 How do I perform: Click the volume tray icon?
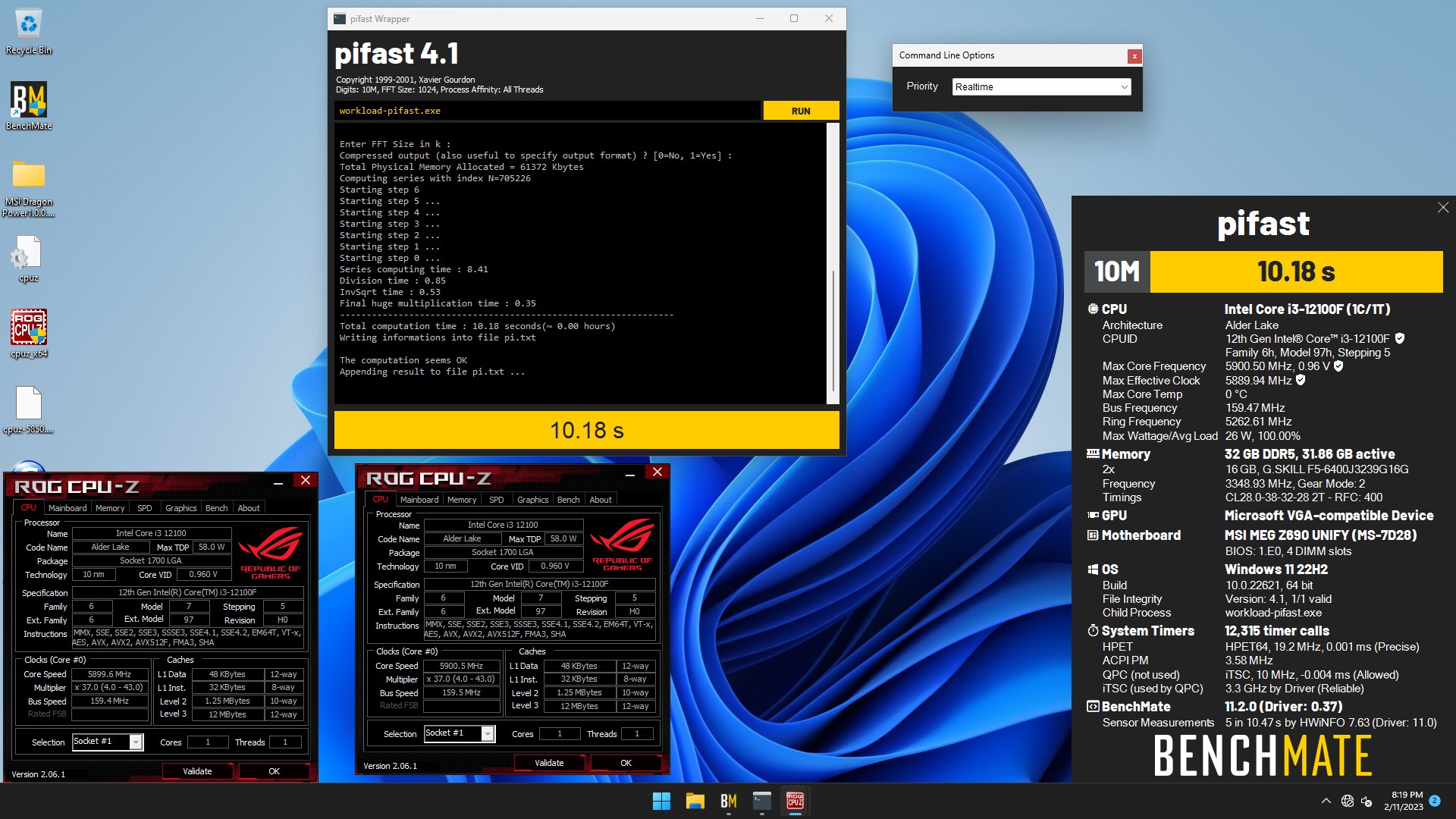point(1367,801)
